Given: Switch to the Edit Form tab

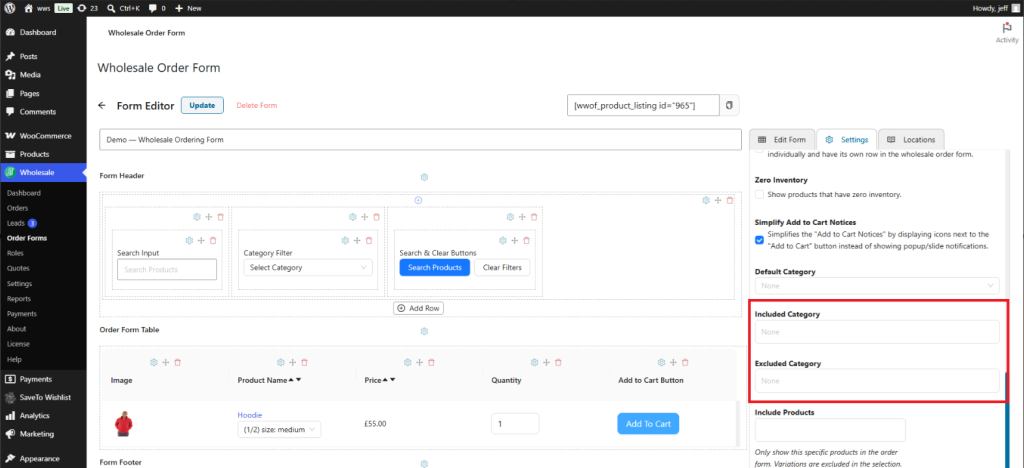Looking at the screenshot, I should coord(782,140).
